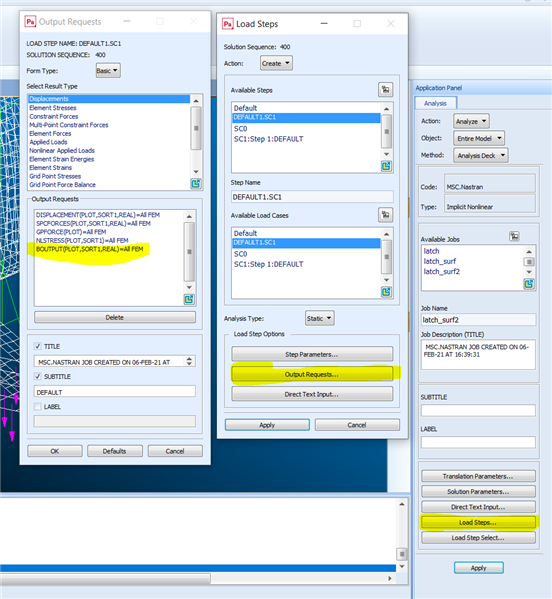
Task: Open the Load Steps form
Action: (x=478, y=522)
